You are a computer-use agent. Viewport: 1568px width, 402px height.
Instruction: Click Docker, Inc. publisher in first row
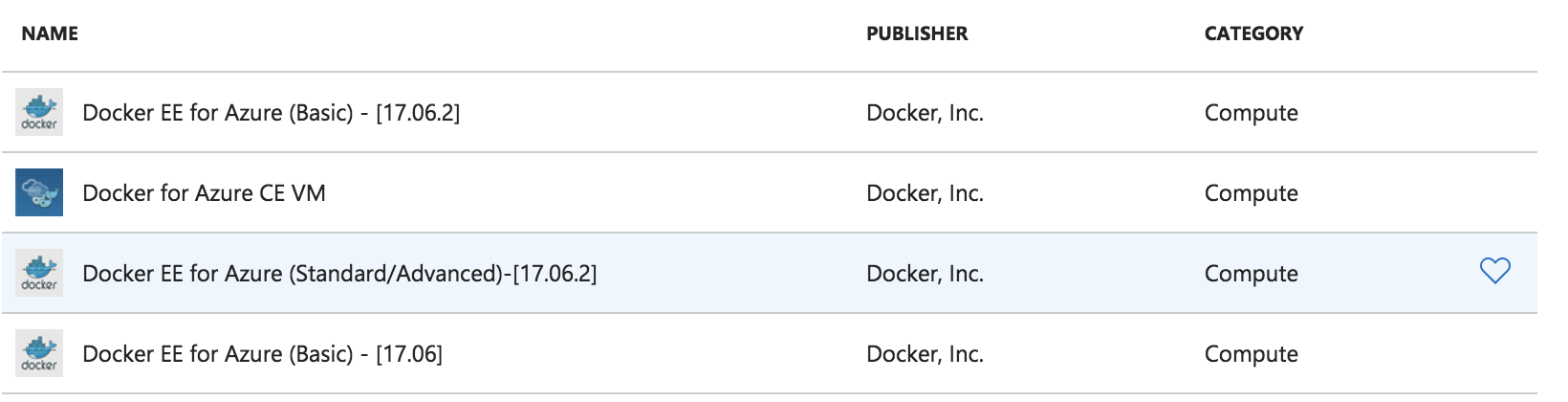pyautogui.click(x=925, y=113)
